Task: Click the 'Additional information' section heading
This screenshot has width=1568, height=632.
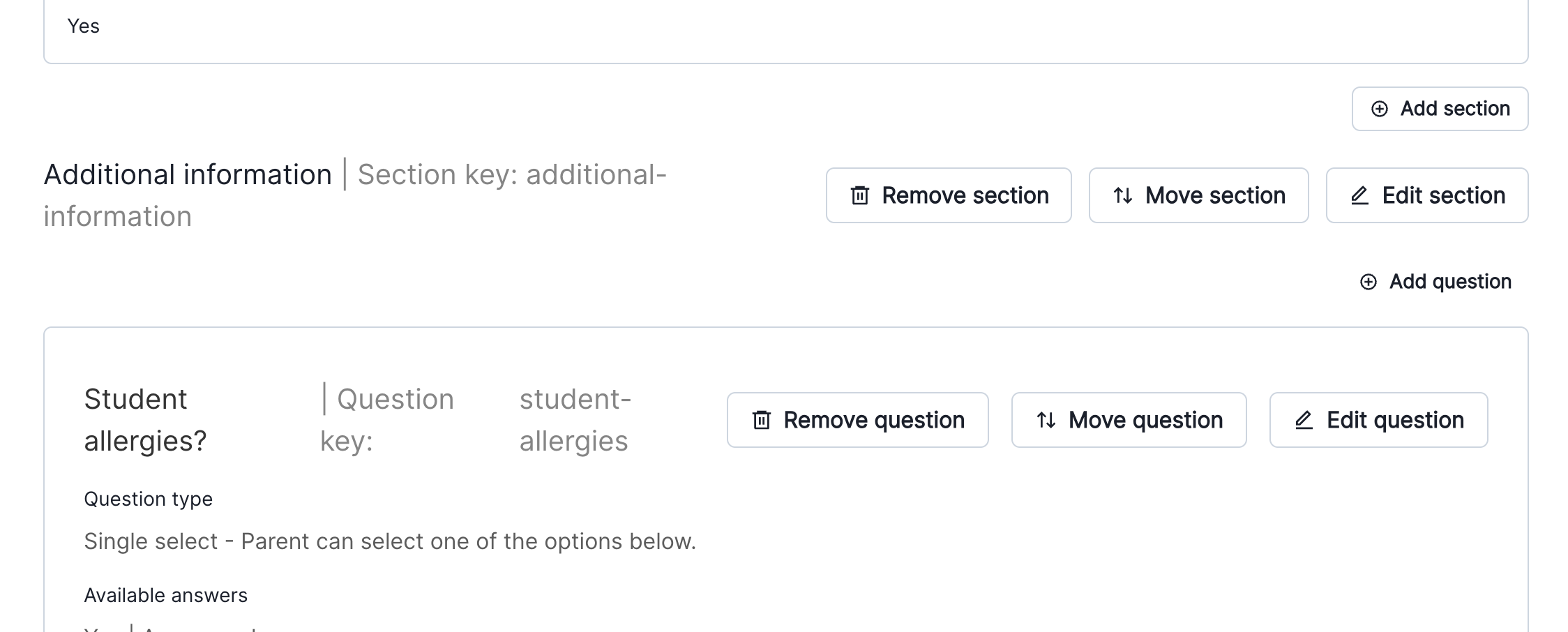Action: coord(188,175)
